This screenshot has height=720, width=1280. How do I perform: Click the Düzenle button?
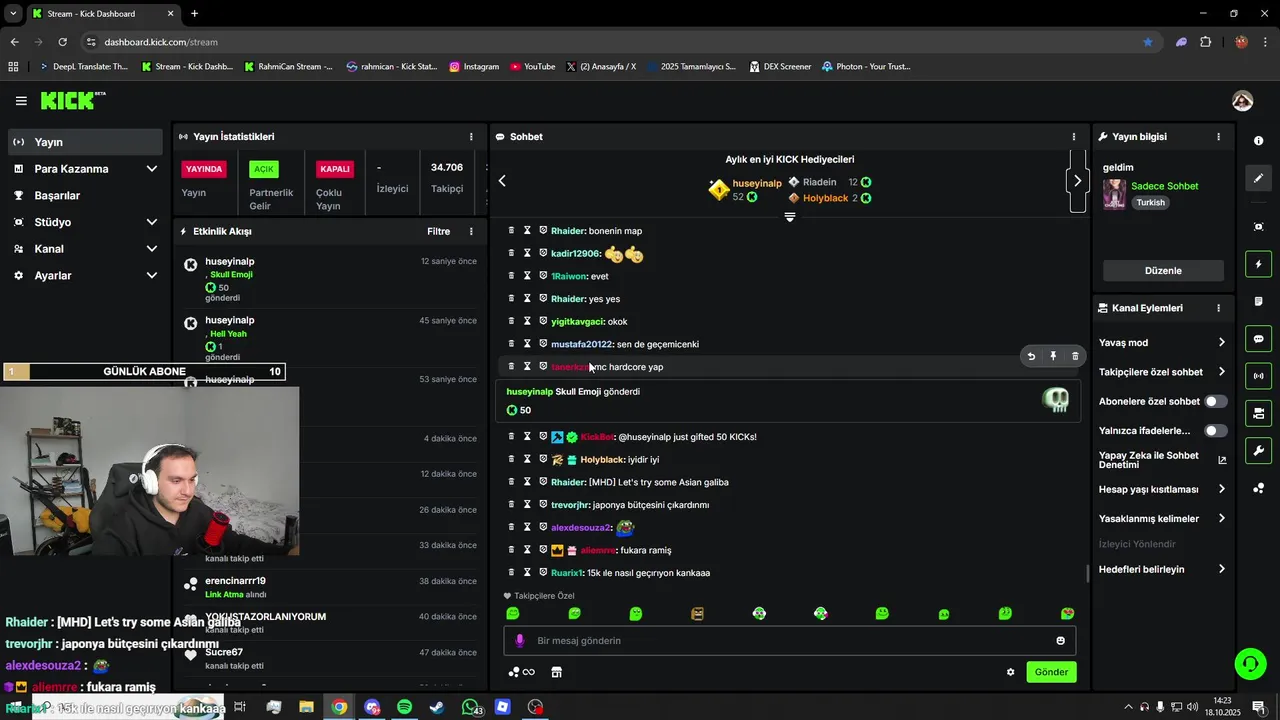[x=1163, y=270]
